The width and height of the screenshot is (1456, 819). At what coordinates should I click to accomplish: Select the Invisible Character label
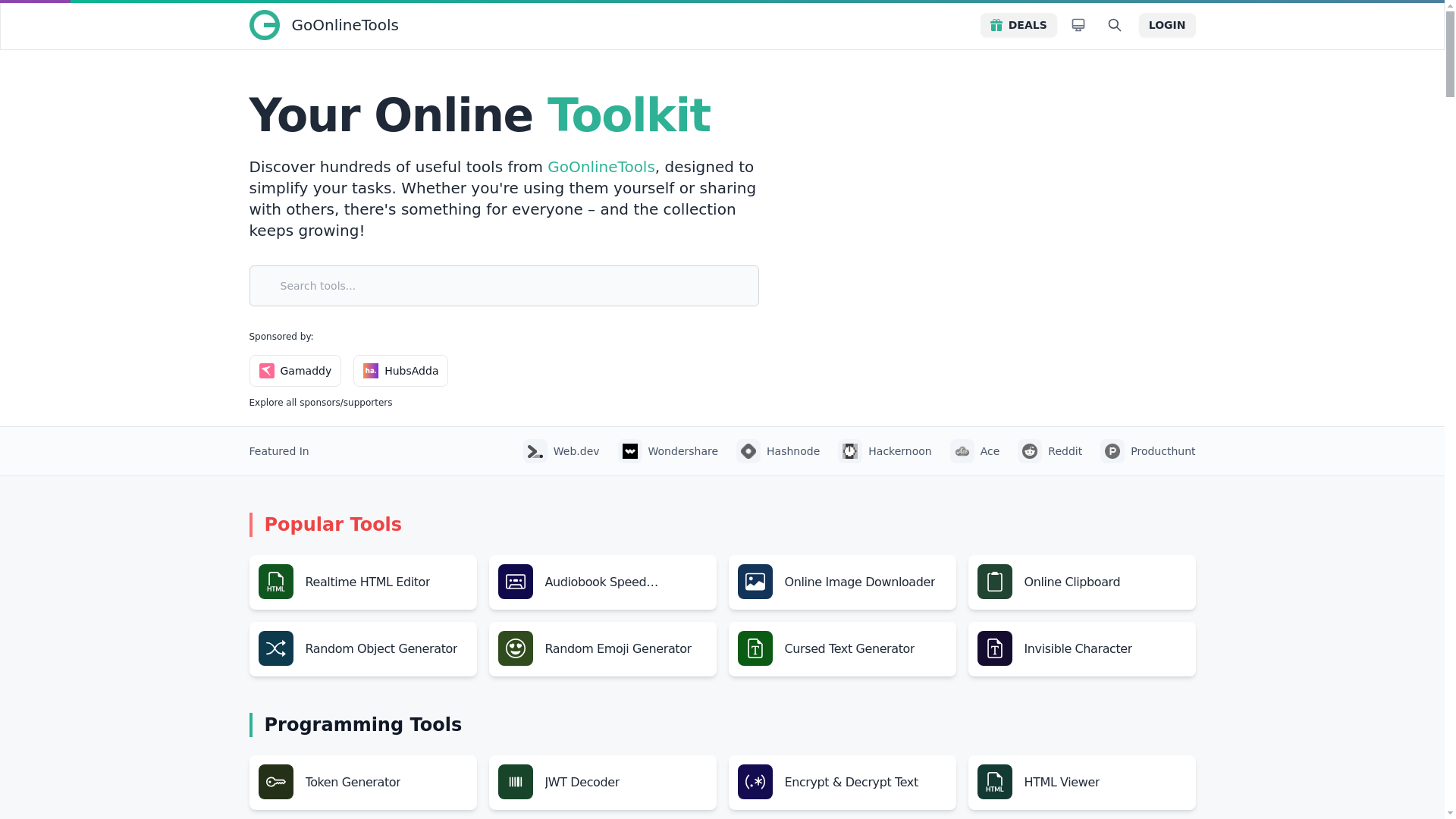click(x=1078, y=649)
